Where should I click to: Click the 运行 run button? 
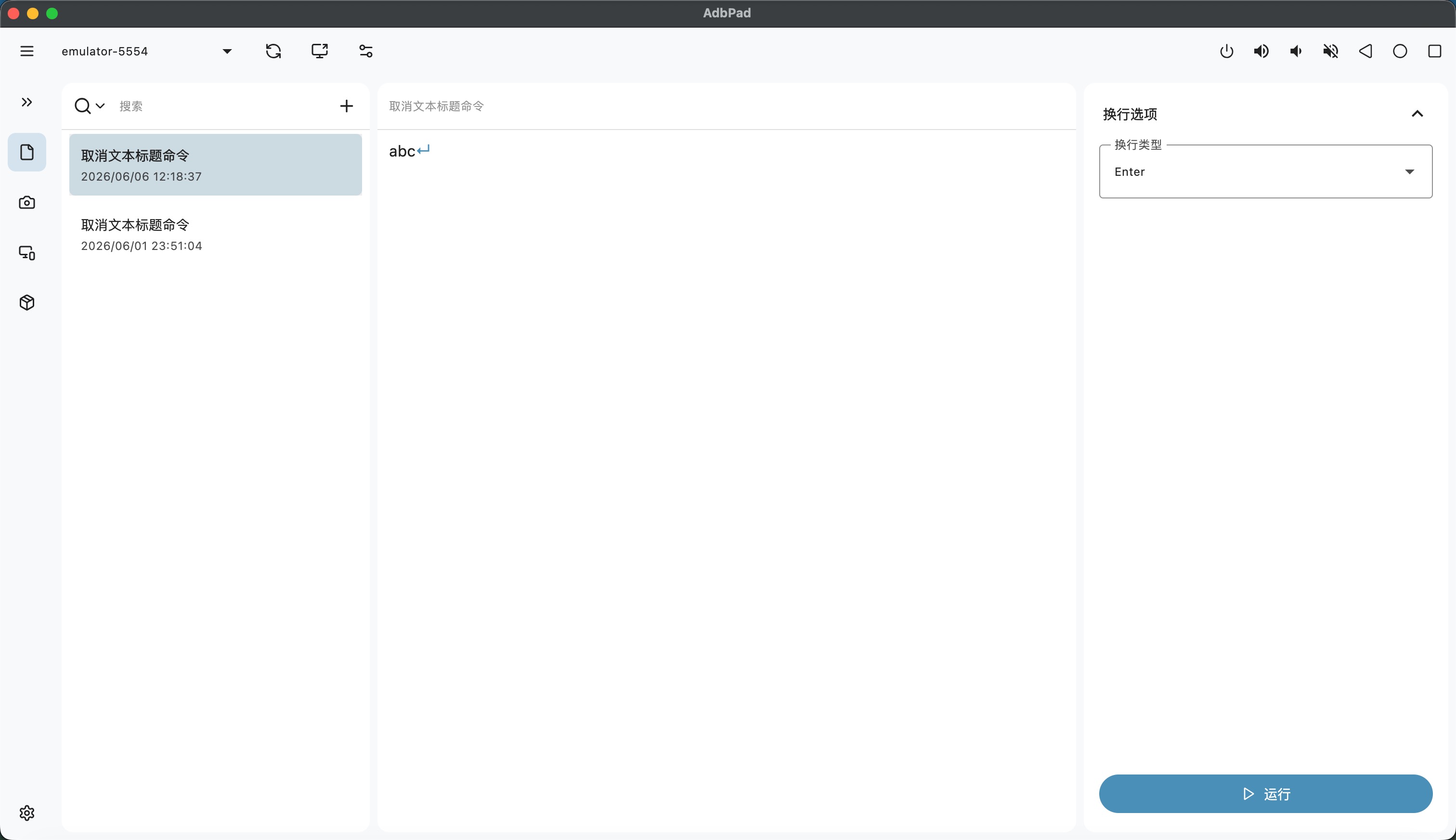click(1266, 794)
